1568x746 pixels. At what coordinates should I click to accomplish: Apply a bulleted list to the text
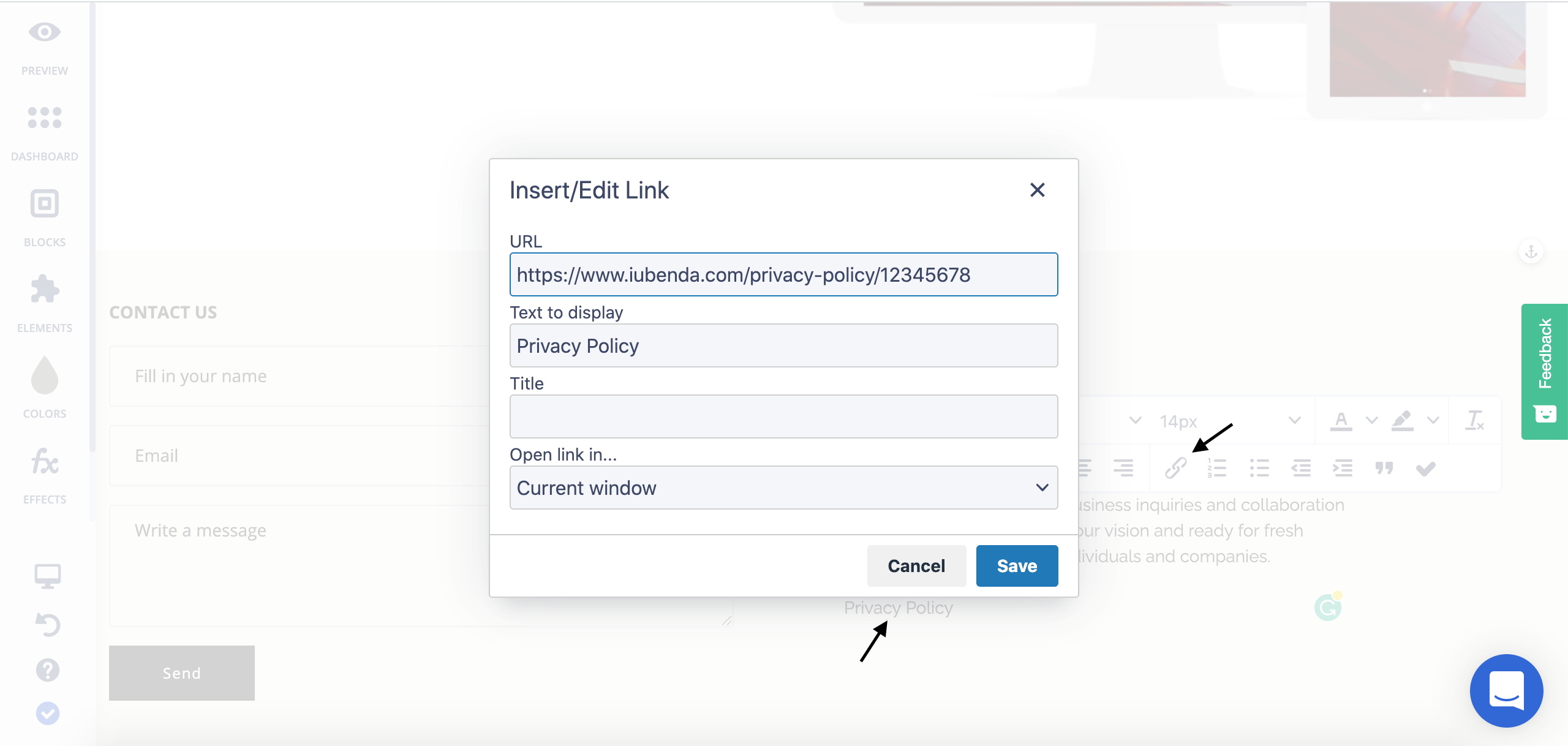tap(1259, 467)
